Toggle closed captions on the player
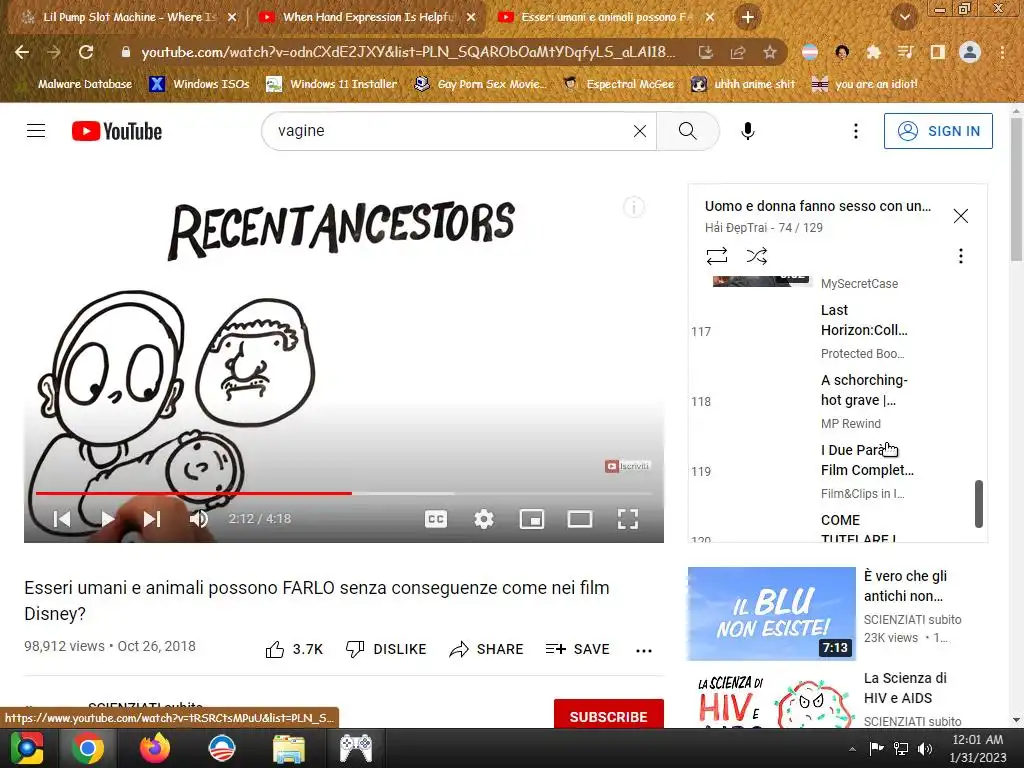This screenshot has width=1024, height=768. 436,519
